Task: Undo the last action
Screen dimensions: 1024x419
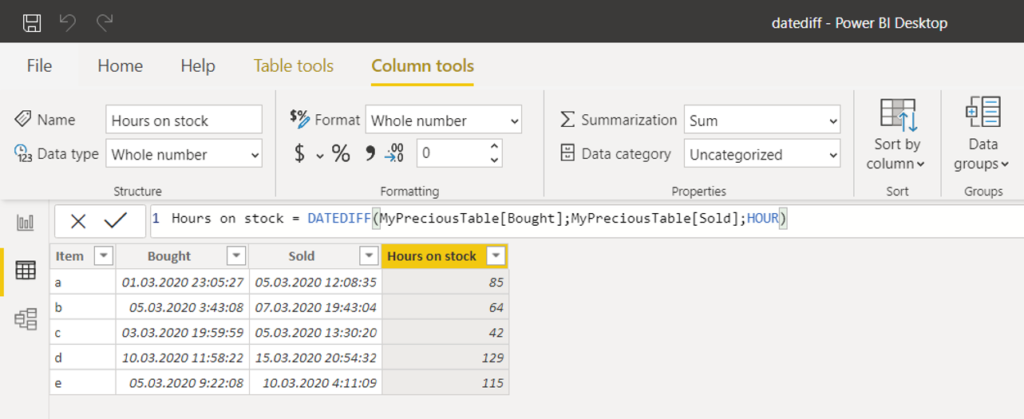Action: point(68,23)
